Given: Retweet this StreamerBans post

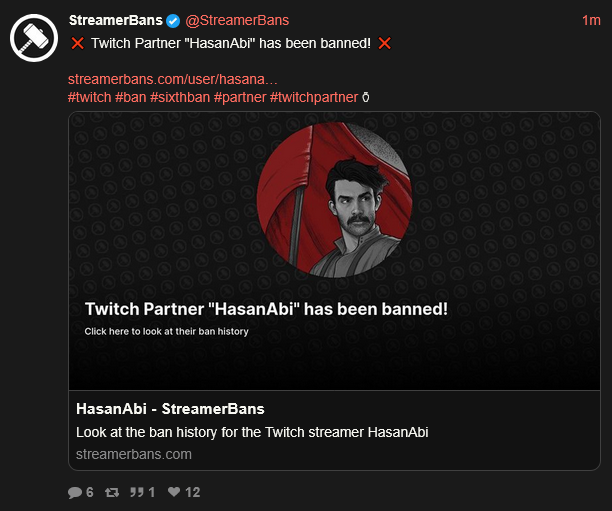Looking at the screenshot, I should (114, 492).
